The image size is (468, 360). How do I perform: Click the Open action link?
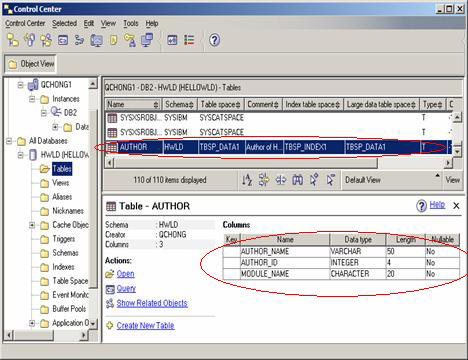click(x=125, y=274)
